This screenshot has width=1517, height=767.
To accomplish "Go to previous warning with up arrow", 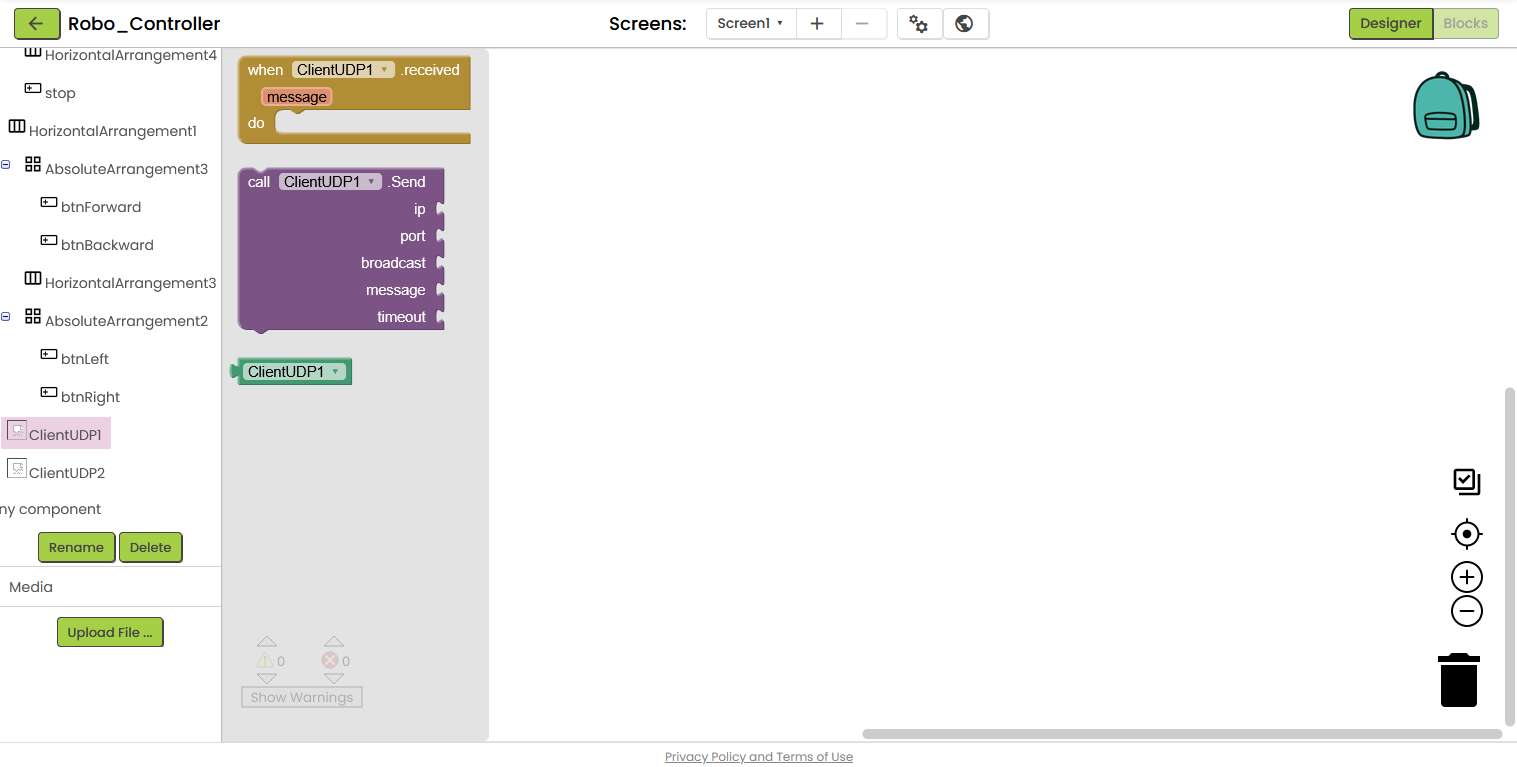I will 266,642.
